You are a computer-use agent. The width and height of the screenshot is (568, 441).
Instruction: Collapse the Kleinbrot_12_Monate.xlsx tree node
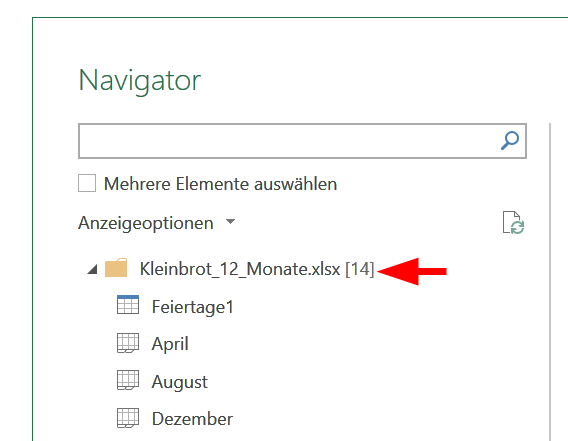click(93, 269)
